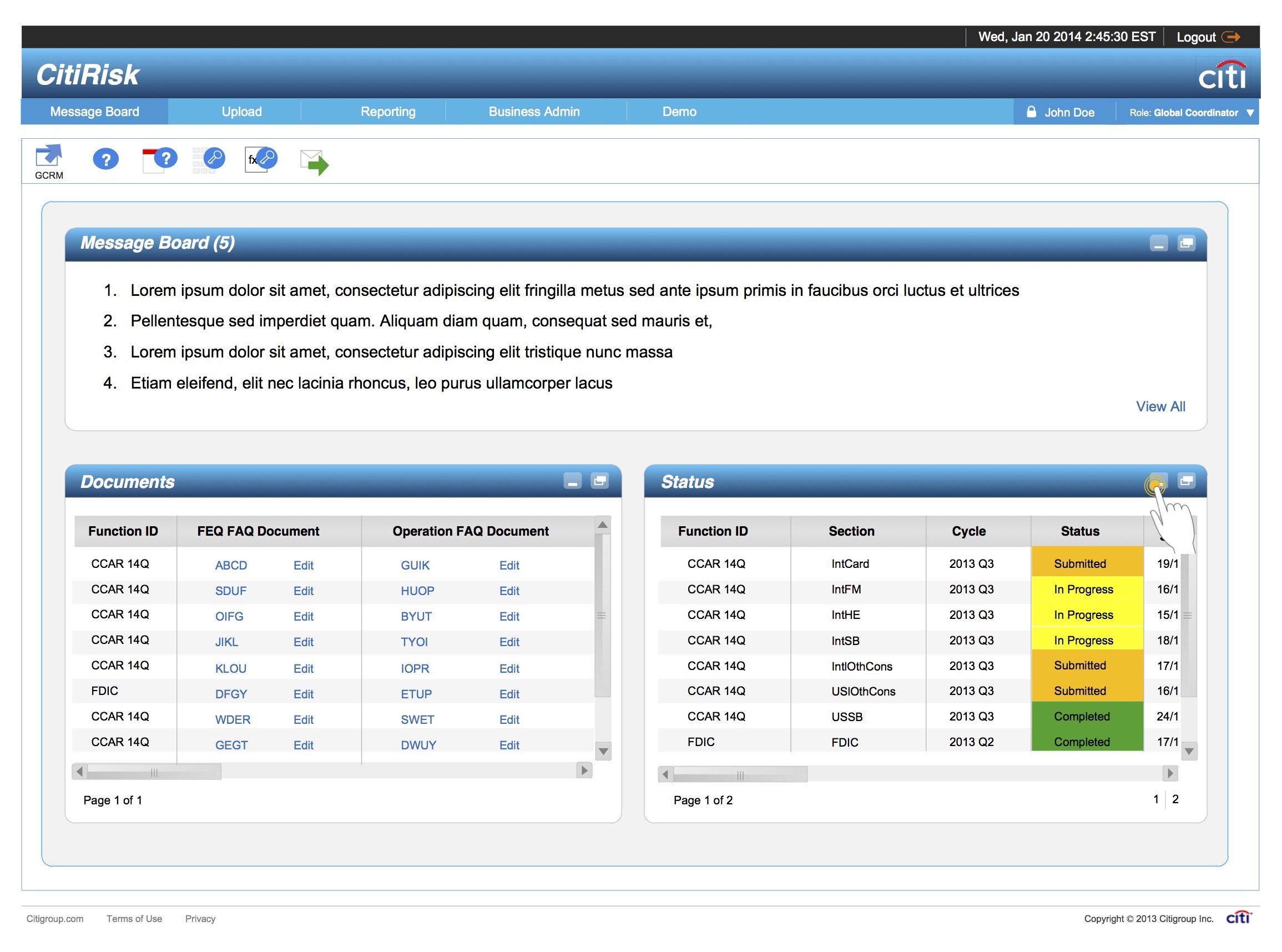Click the Citi logo in header
This screenshot has height=952, width=1282.
coord(1223,75)
